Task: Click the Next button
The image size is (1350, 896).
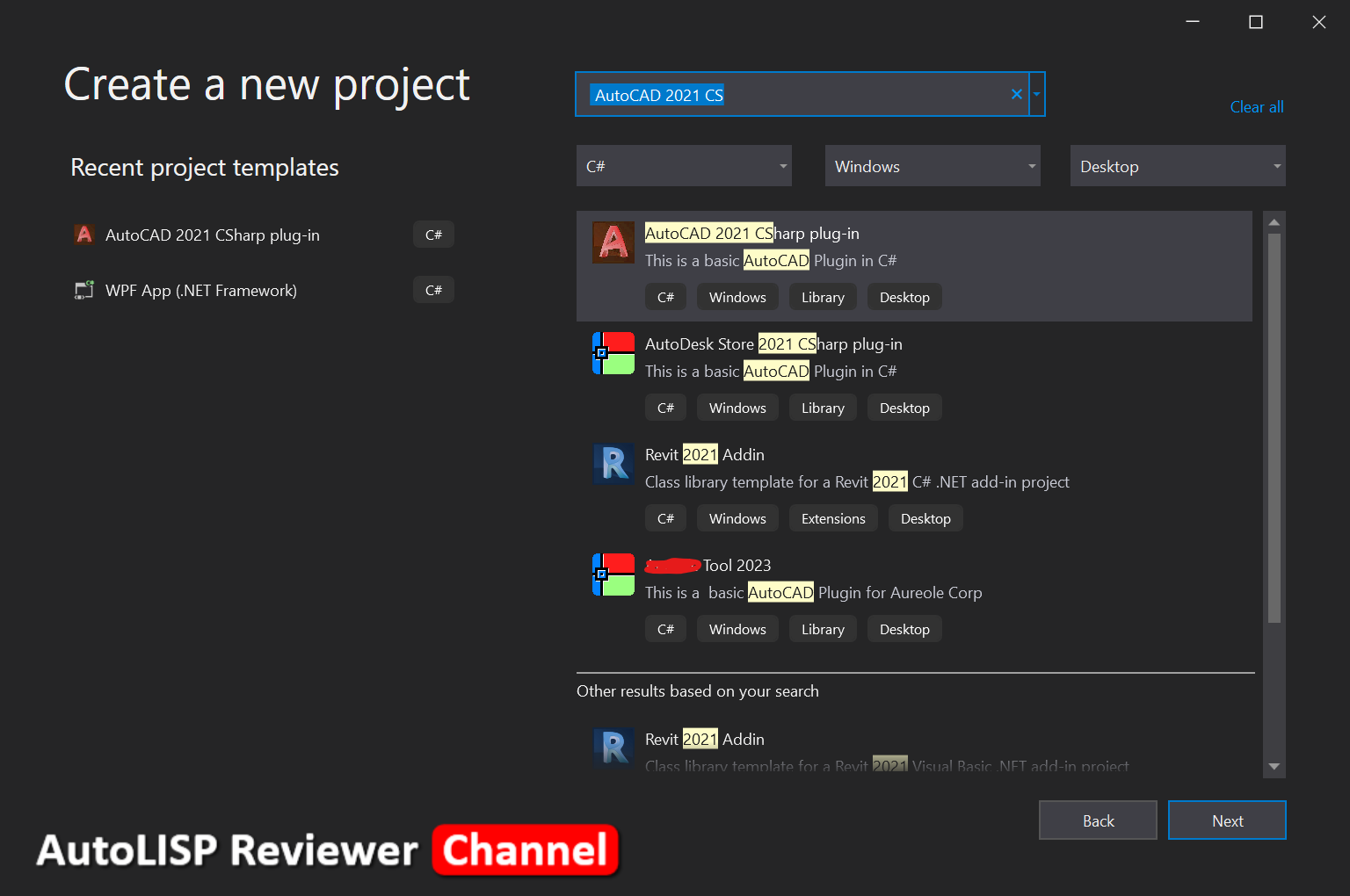Action: [1227, 820]
